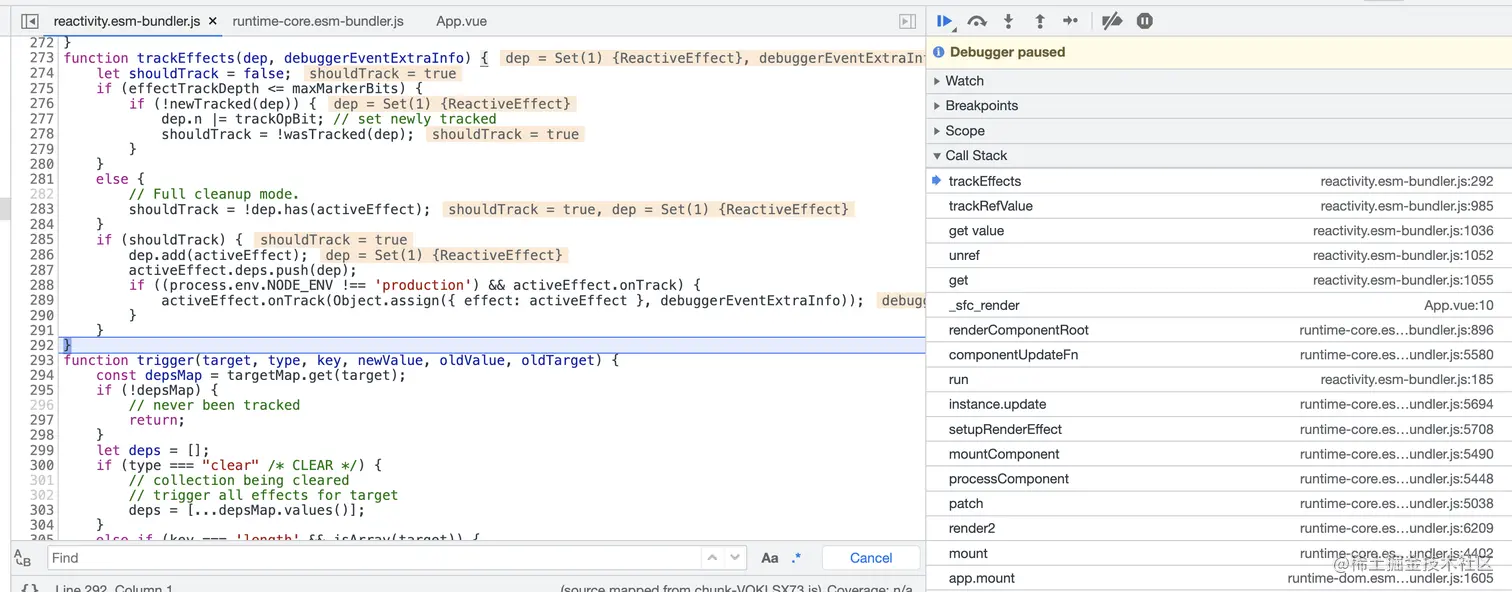Step into next function call
The image size is (1512, 592).
coord(1008,21)
